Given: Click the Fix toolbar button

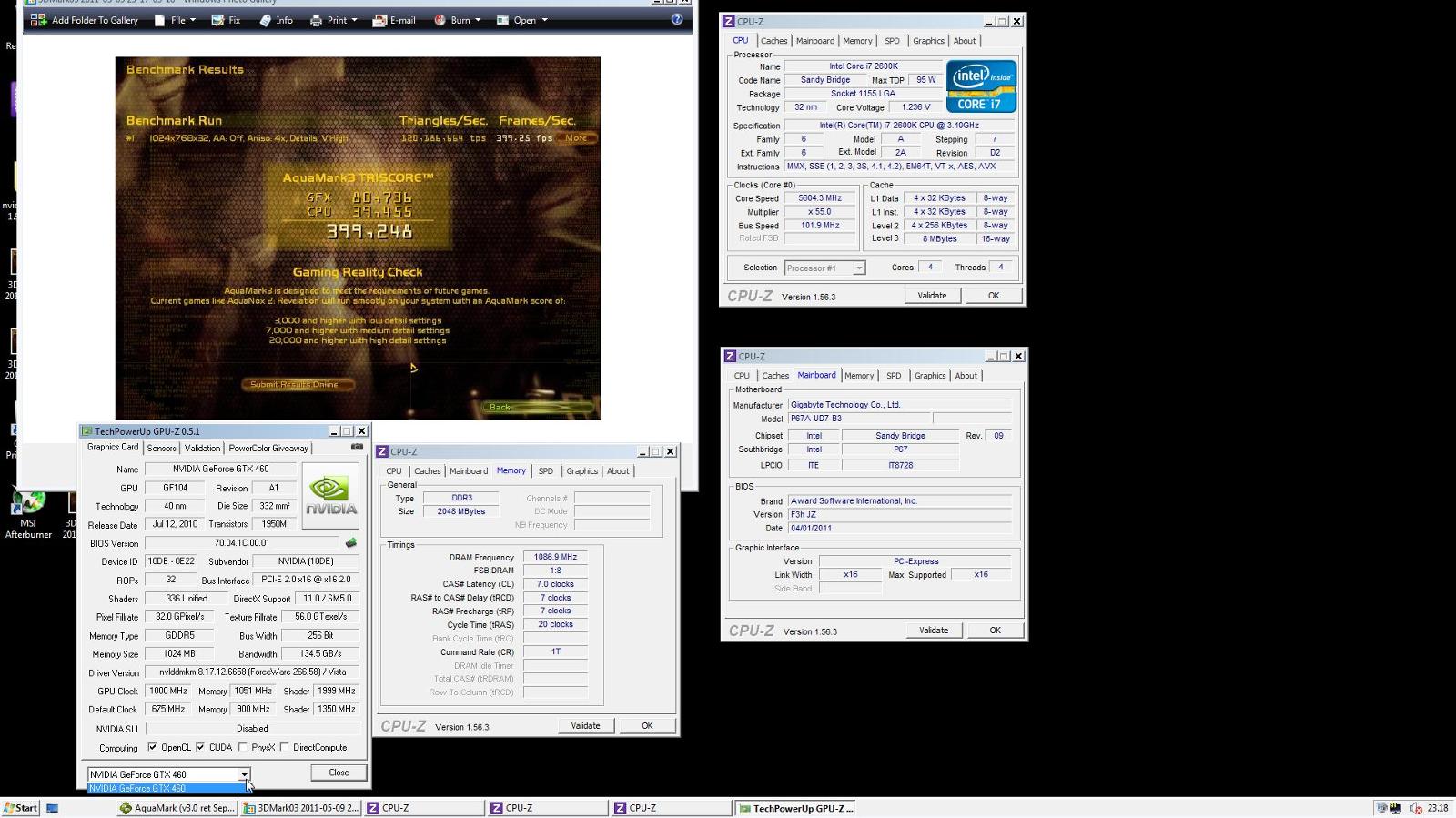Looking at the screenshot, I should coord(227,20).
